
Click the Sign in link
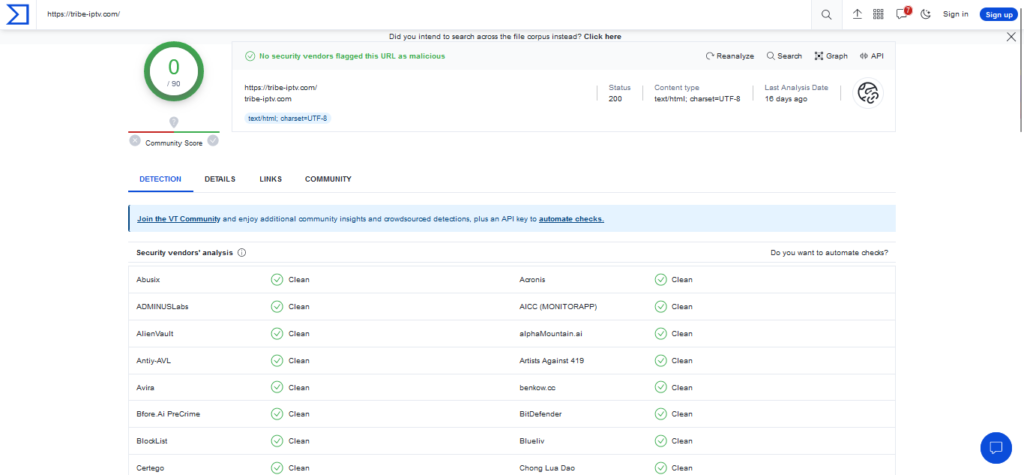click(x=955, y=14)
